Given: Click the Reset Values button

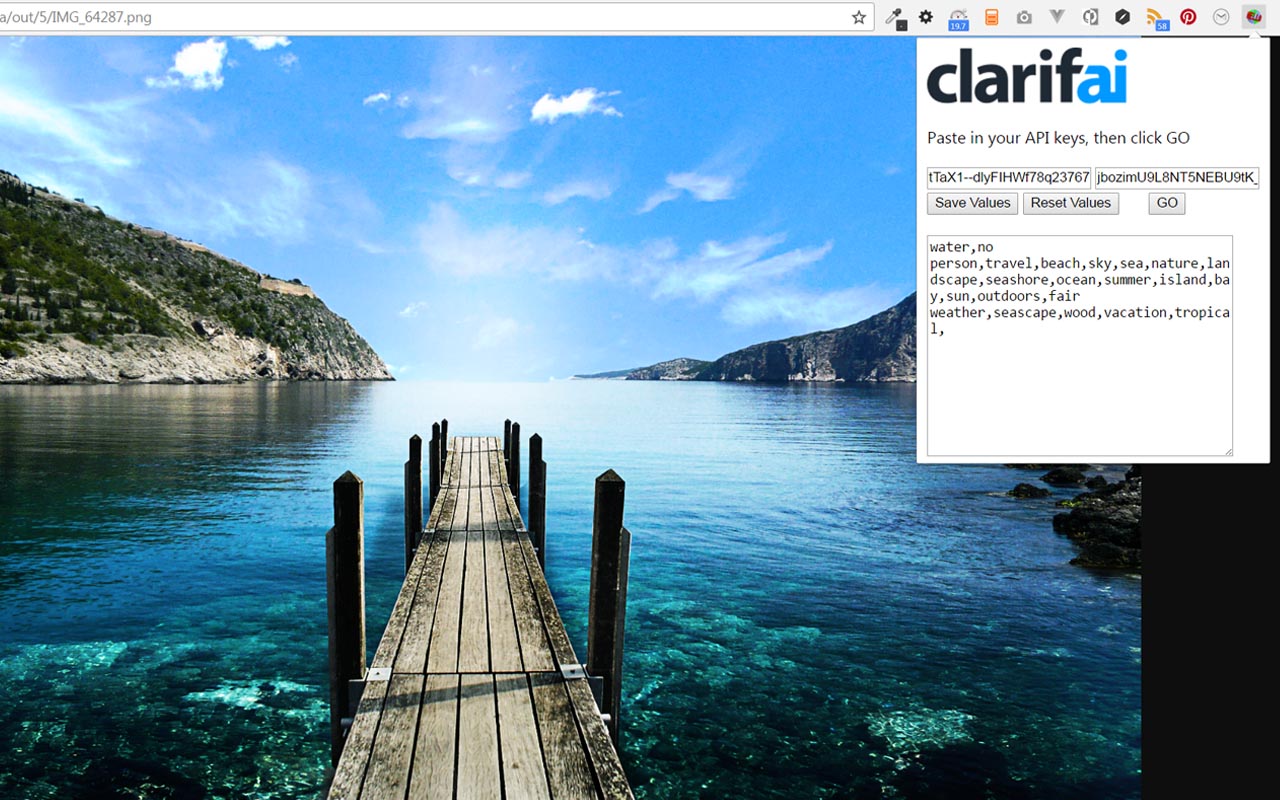Looking at the screenshot, I should click(x=1070, y=203).
